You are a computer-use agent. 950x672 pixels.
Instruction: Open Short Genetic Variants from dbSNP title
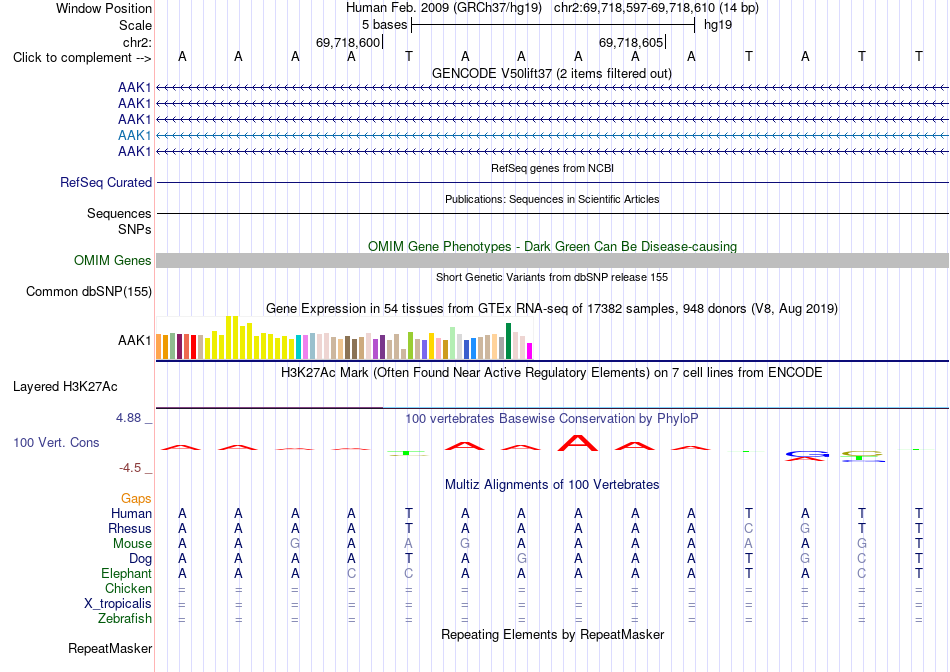(x=552, y=277)
